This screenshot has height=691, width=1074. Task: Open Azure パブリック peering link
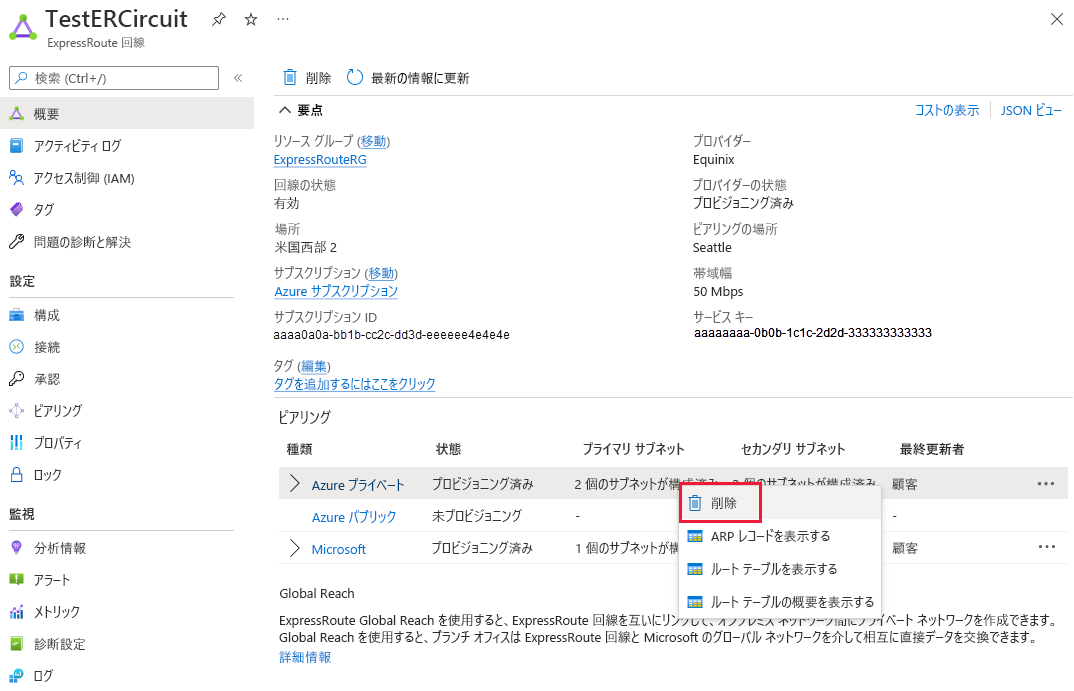click(353, 517)
